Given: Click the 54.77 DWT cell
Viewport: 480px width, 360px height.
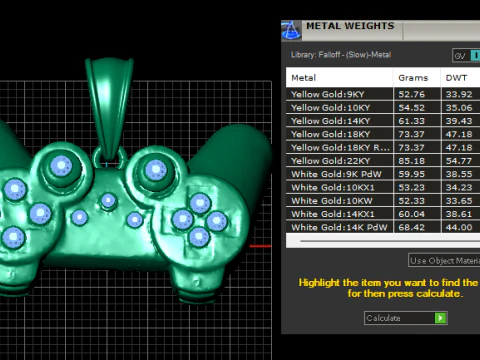Looking at the screenshot, I should tap(461, 161).
